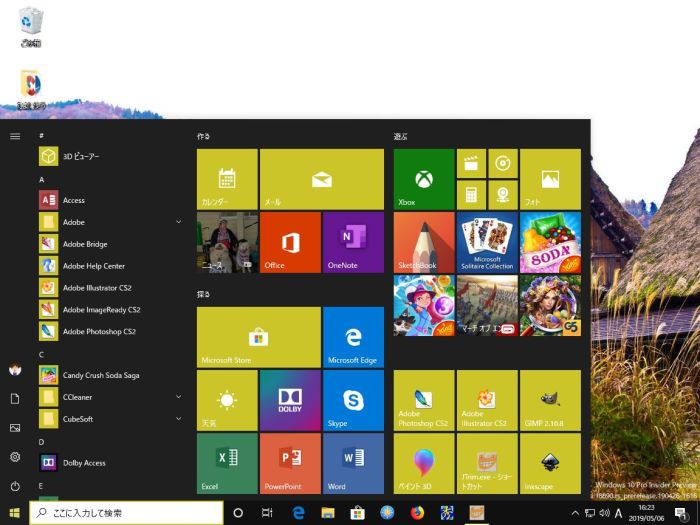Open the Xbox tile

click(424, 179)
